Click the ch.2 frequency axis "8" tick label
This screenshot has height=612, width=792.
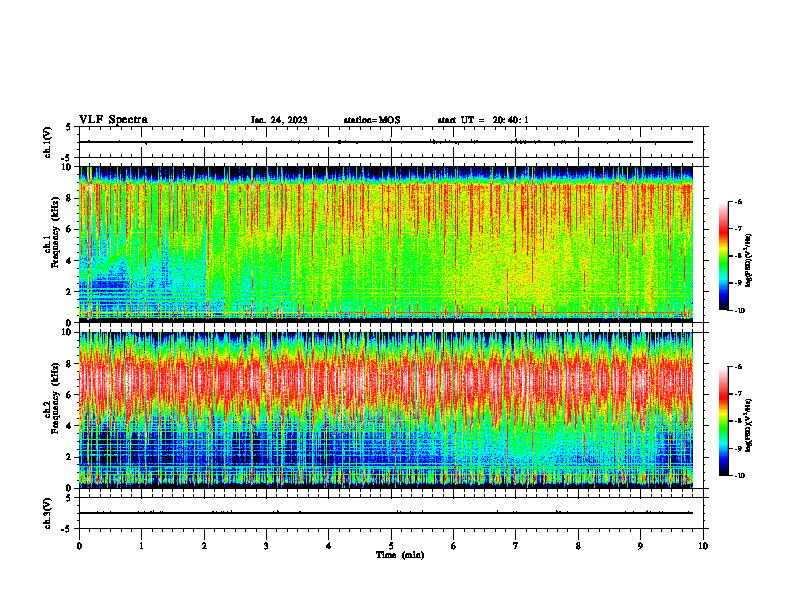click(70, 364)
